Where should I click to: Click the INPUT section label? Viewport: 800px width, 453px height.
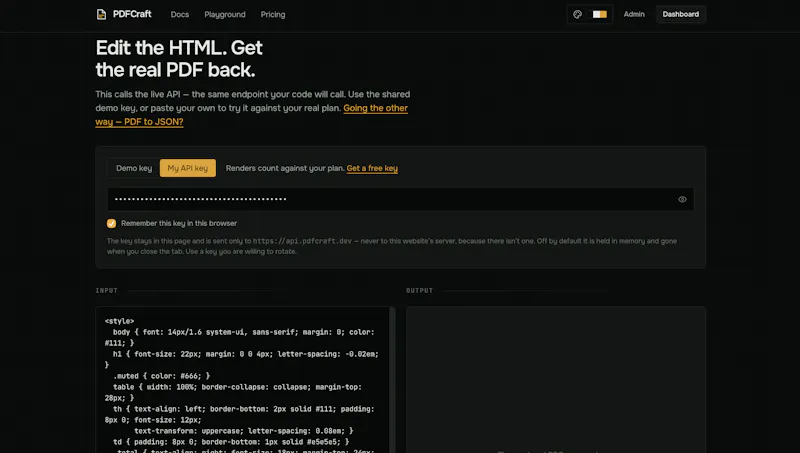(x=107, y=291)
